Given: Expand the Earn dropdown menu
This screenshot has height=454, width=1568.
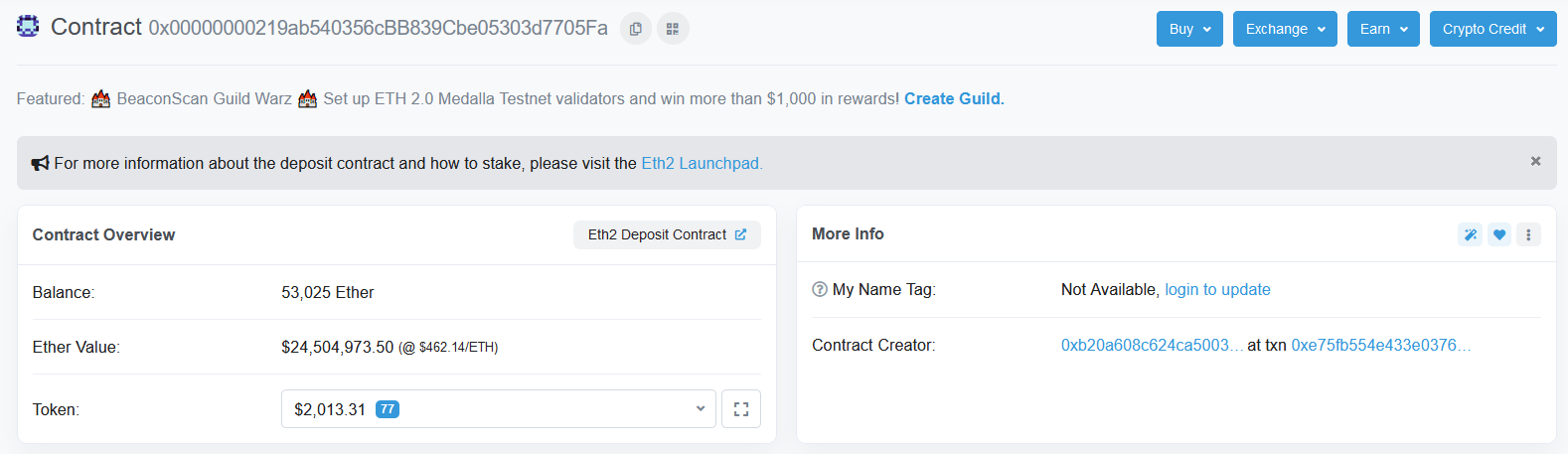Looking at the screenshot, I should (x=1383, y=29).
